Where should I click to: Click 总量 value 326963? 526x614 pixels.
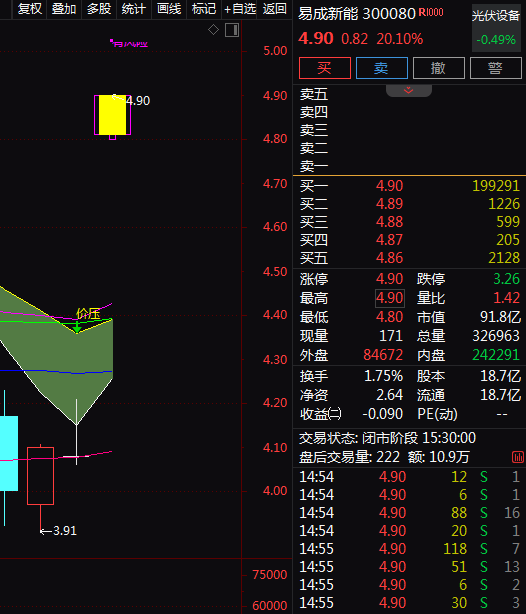(x=496, y=336)
